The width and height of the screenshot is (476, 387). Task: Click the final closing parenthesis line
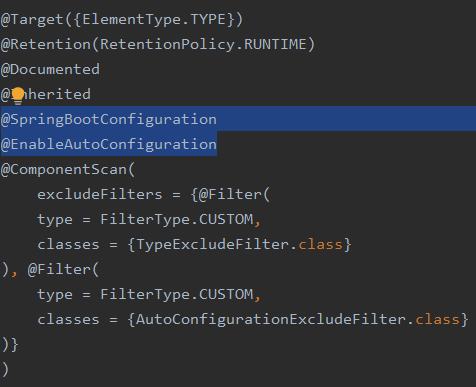pyautogui.click(x=5, y=370)
